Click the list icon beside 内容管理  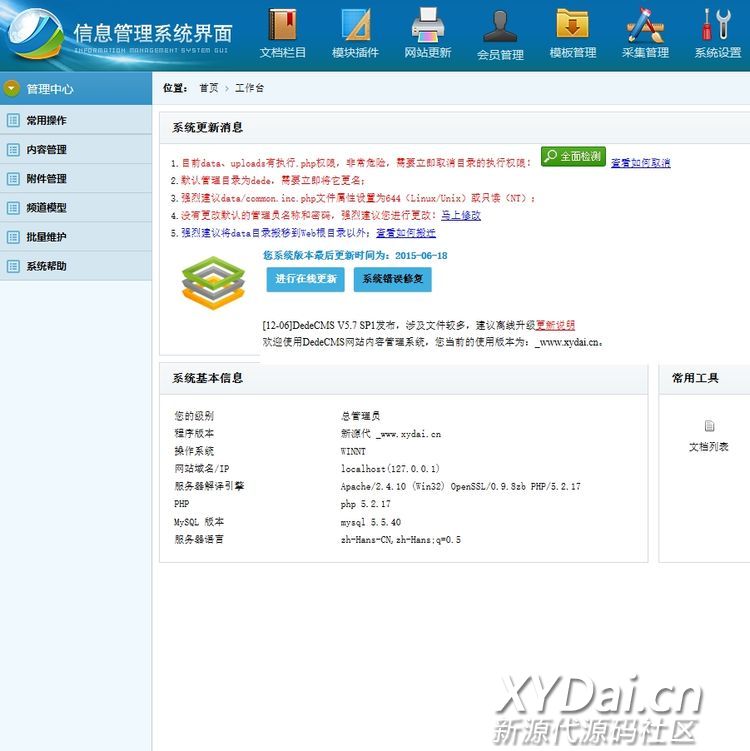pos(13,149)
